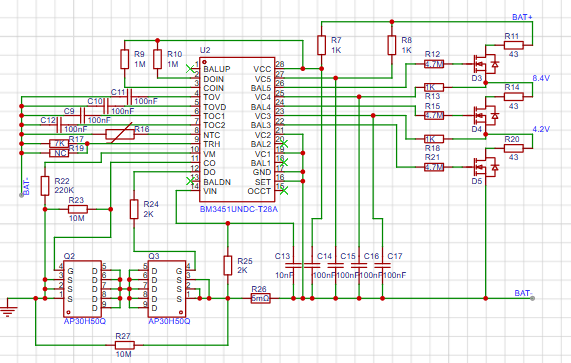Select balancing MOSFET D5

(x=485, y=167)
